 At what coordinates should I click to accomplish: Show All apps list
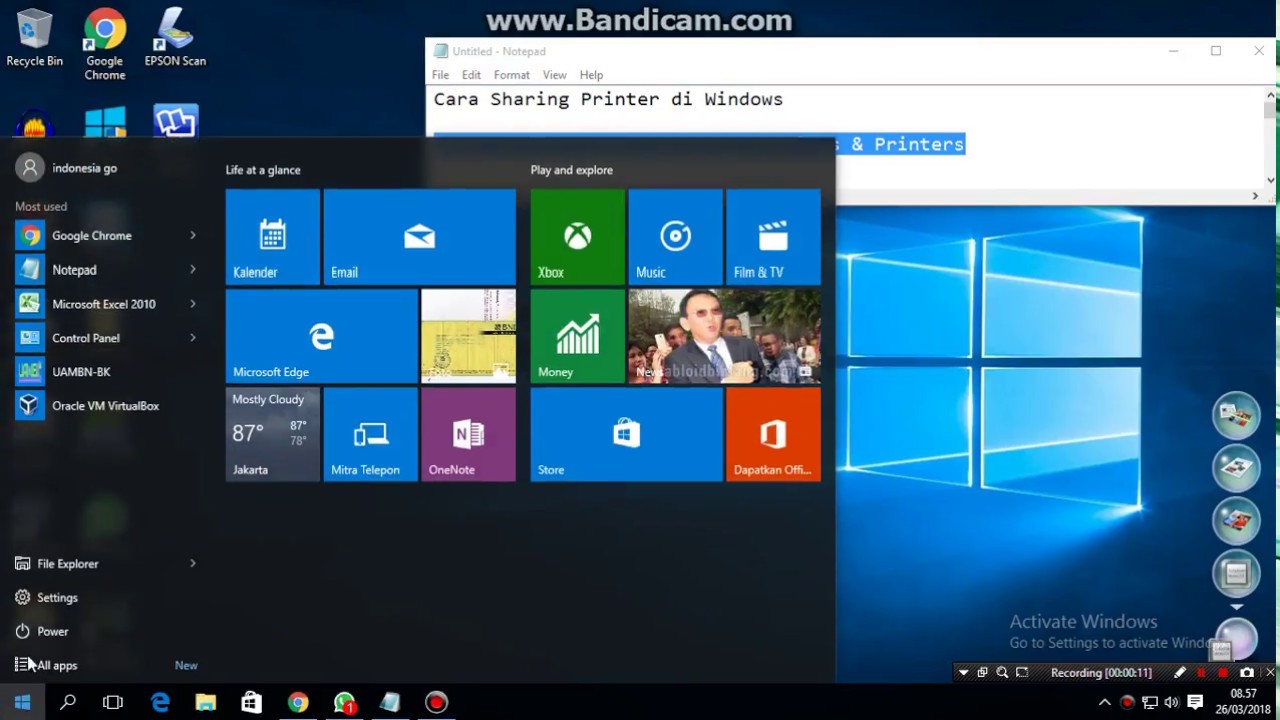pos(57,666)
